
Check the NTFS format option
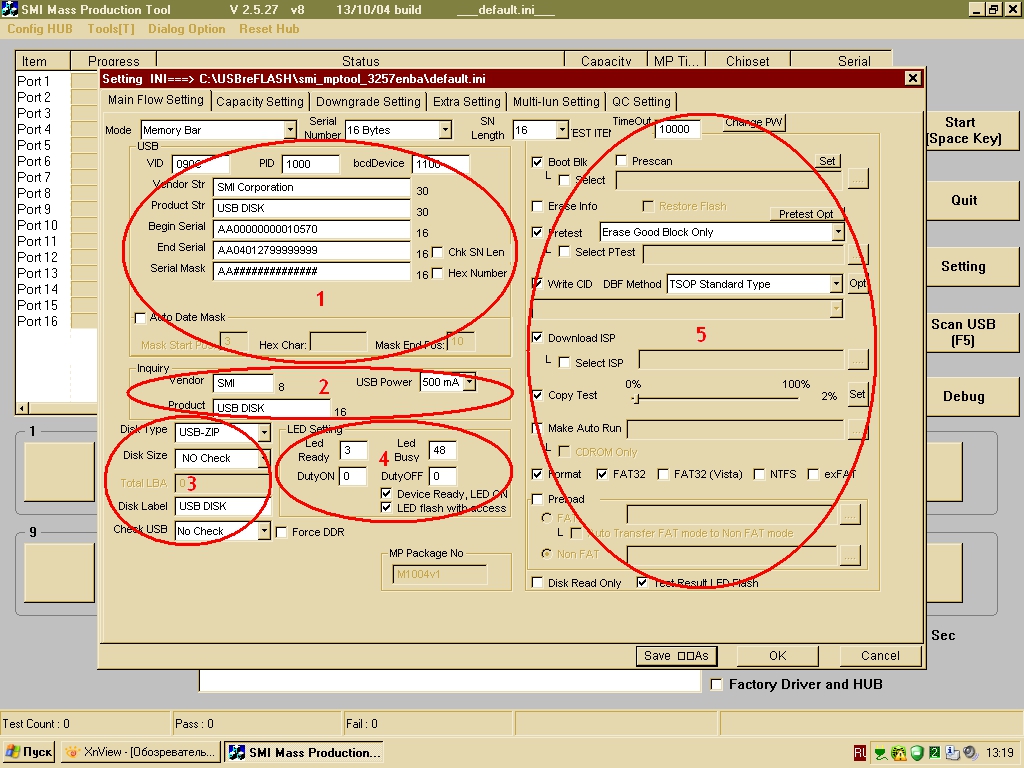759,473
